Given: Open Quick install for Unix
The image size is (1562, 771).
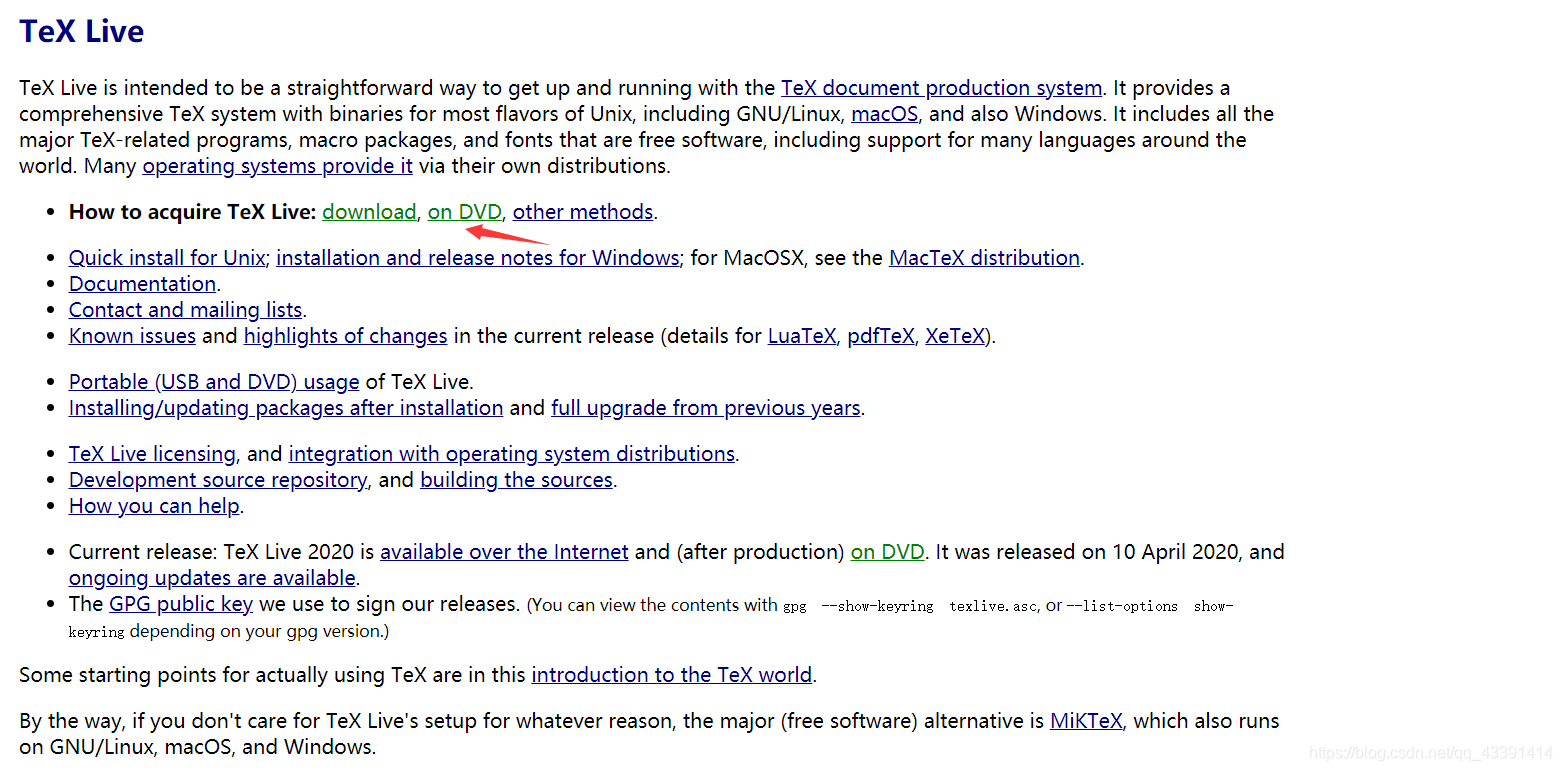Looking at the screenshot, I should tap(167, 258).
